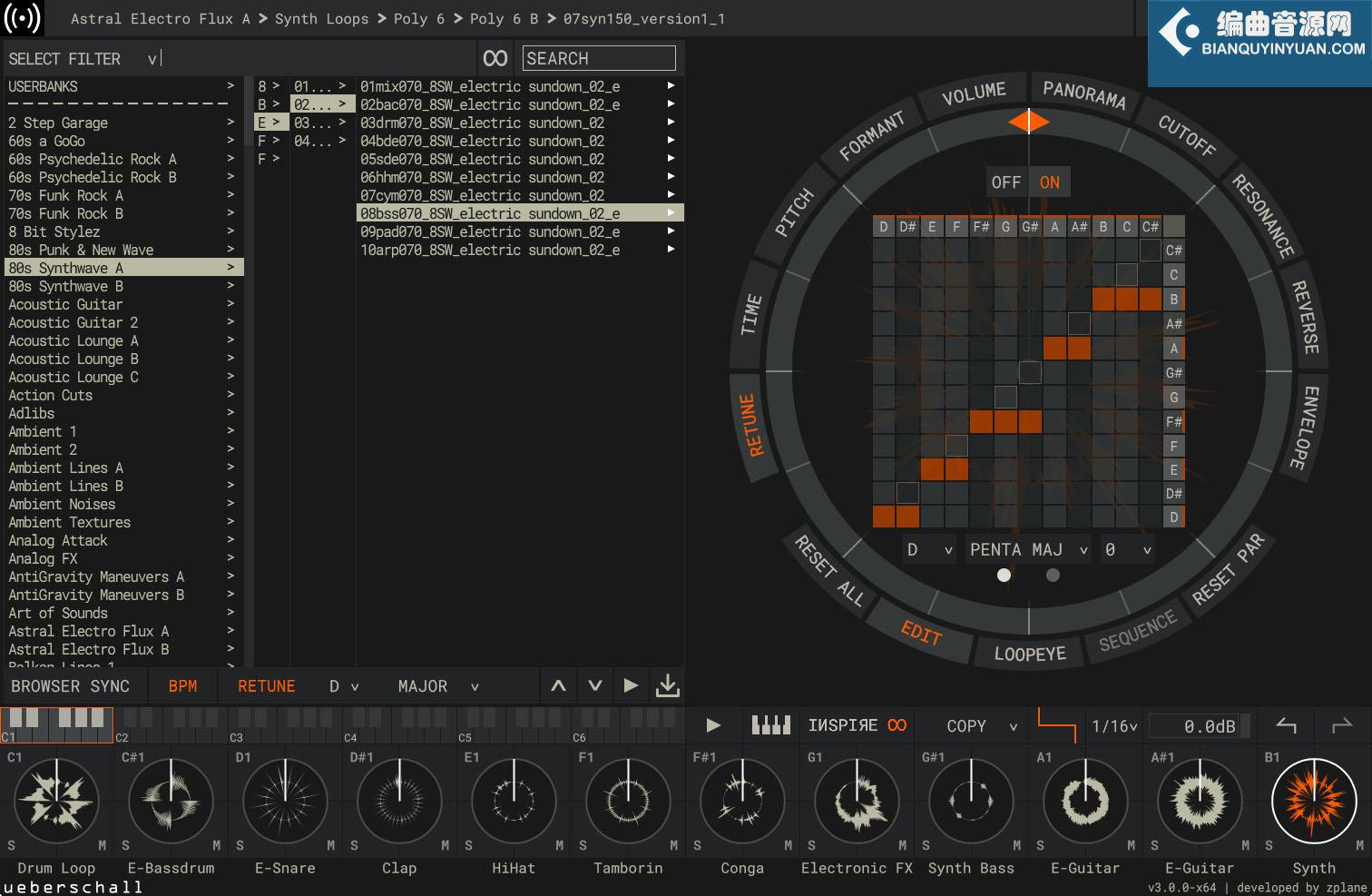
Task: Select the Conga waveform pad
Action: pos(742,802)
